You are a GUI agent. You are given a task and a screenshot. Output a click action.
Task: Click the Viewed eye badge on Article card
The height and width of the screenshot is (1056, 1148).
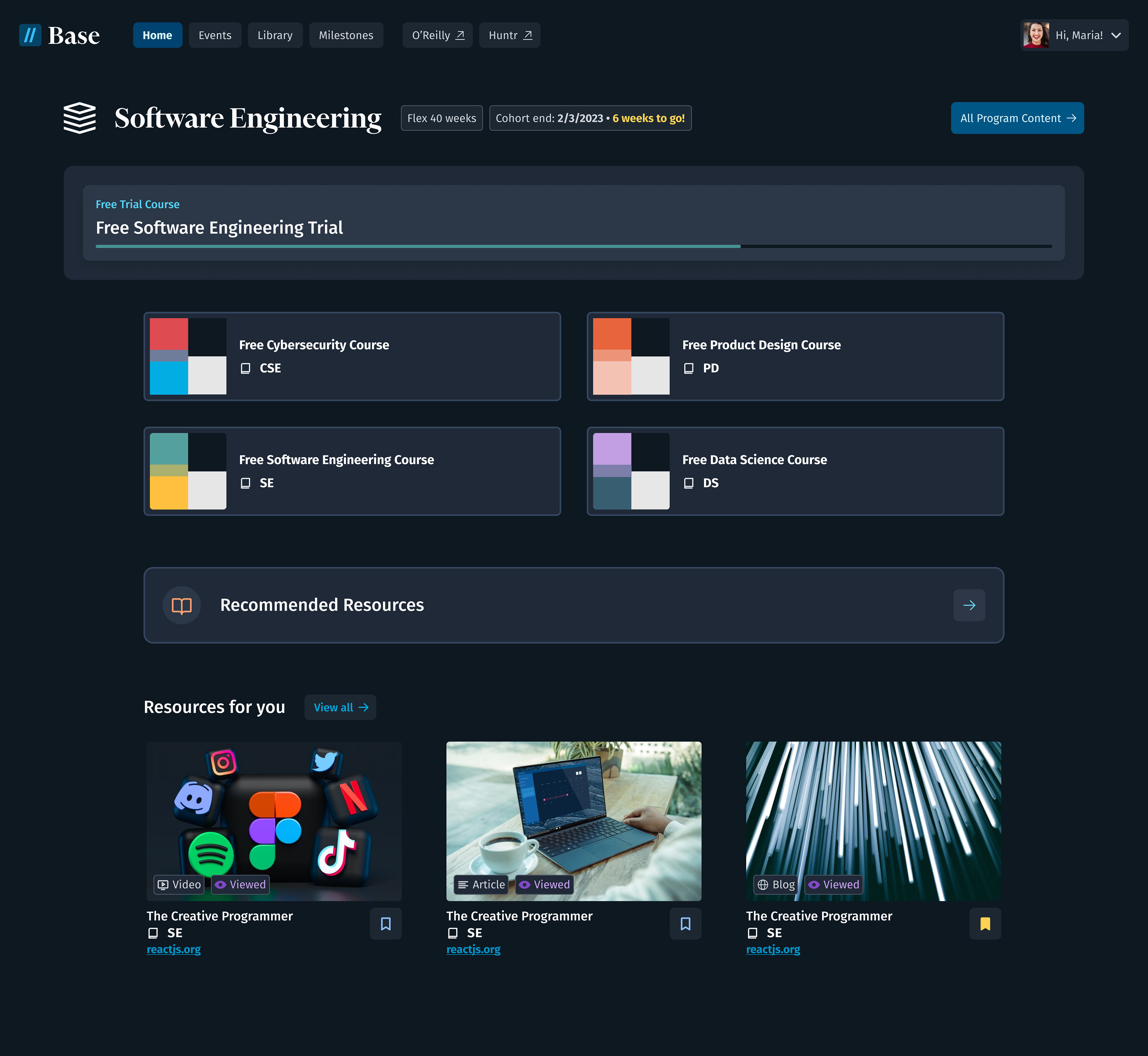pyautogui.click(x=544, y=885)
